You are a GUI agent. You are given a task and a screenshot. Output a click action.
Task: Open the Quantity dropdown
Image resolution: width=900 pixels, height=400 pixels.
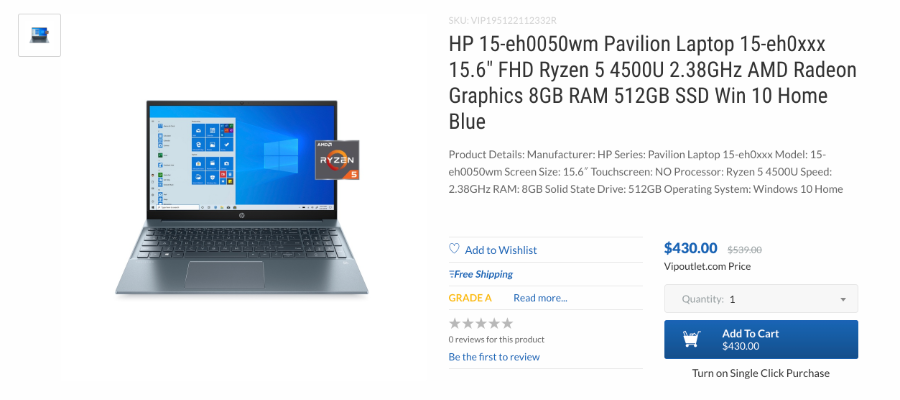(761, 299)
